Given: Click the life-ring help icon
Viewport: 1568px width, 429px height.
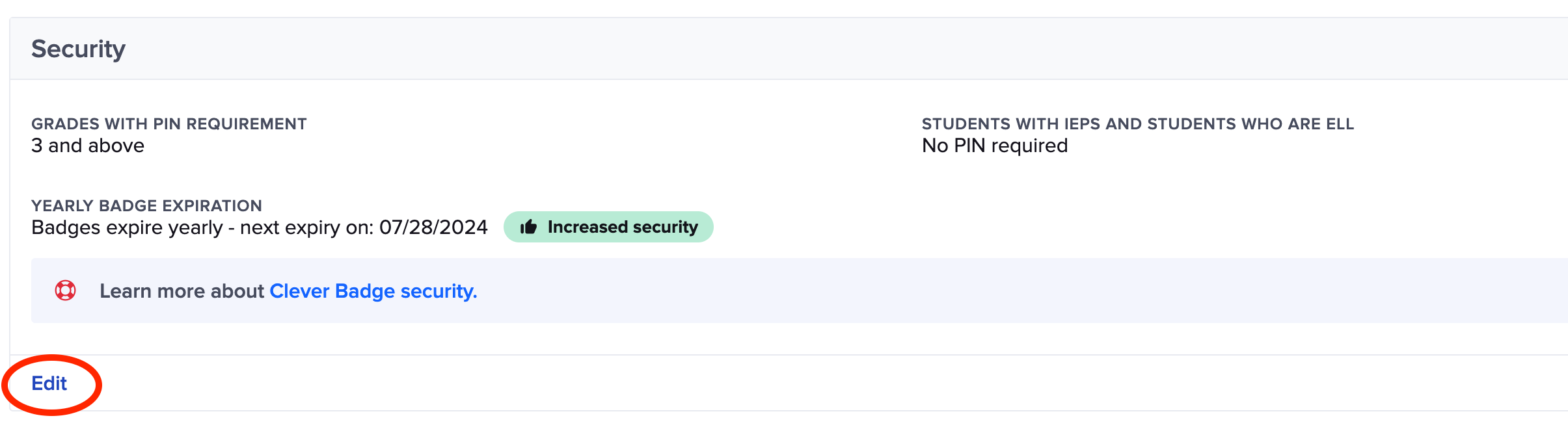Looking at the screenshot, I should point(64,291).
